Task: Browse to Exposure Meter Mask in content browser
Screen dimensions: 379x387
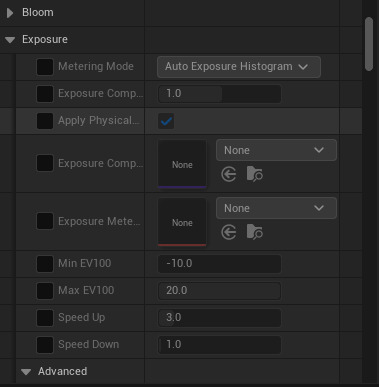Action: coord(255,232)
